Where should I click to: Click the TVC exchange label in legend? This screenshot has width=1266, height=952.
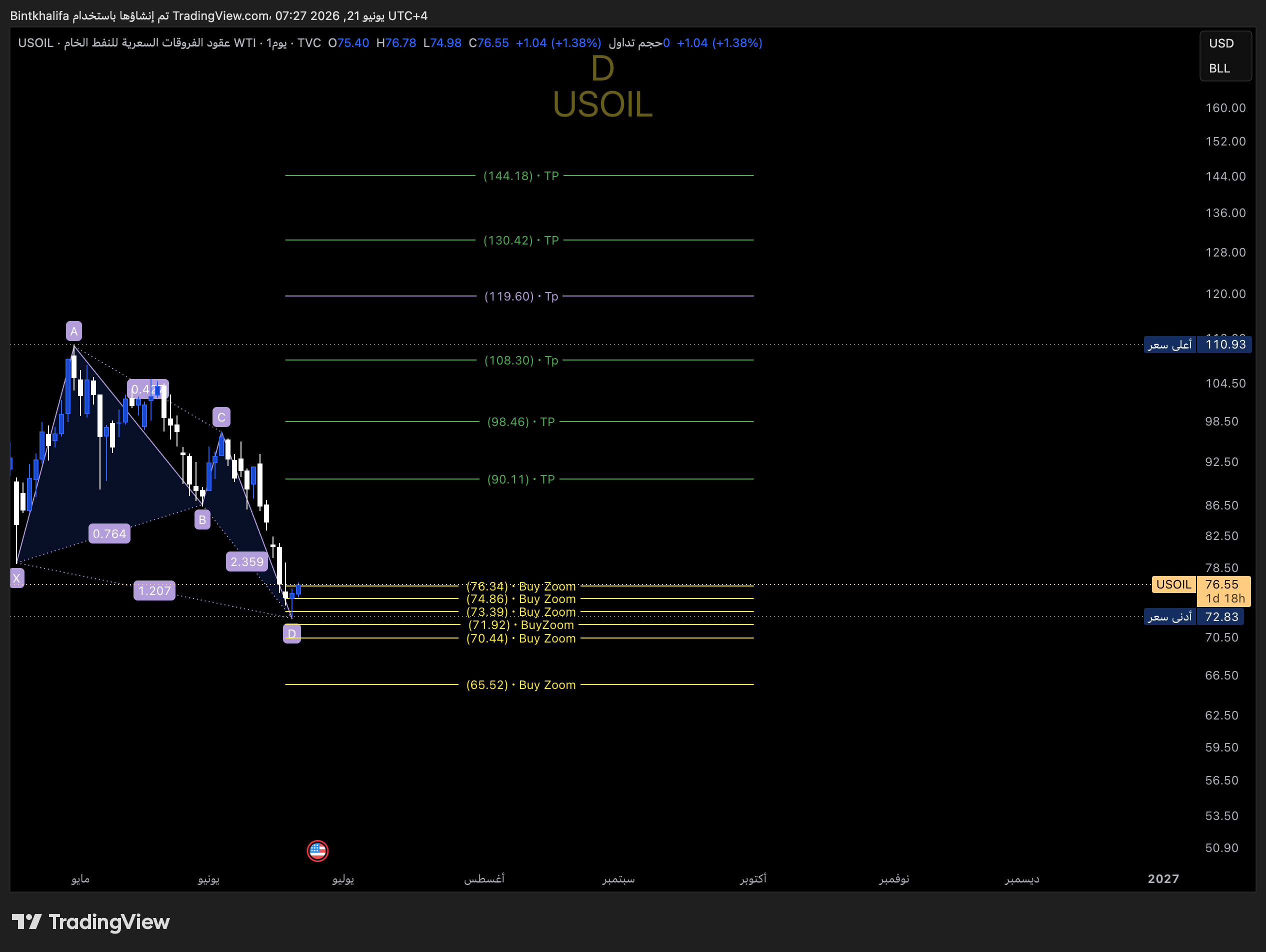click(x=309, y=43)
